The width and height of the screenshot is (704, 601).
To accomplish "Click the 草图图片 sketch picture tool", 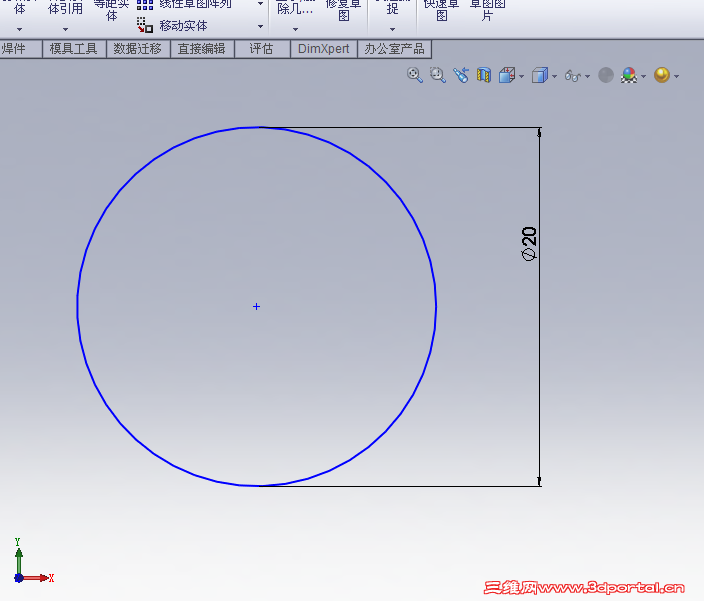I will pyautogui.click(x=487, y=10).
